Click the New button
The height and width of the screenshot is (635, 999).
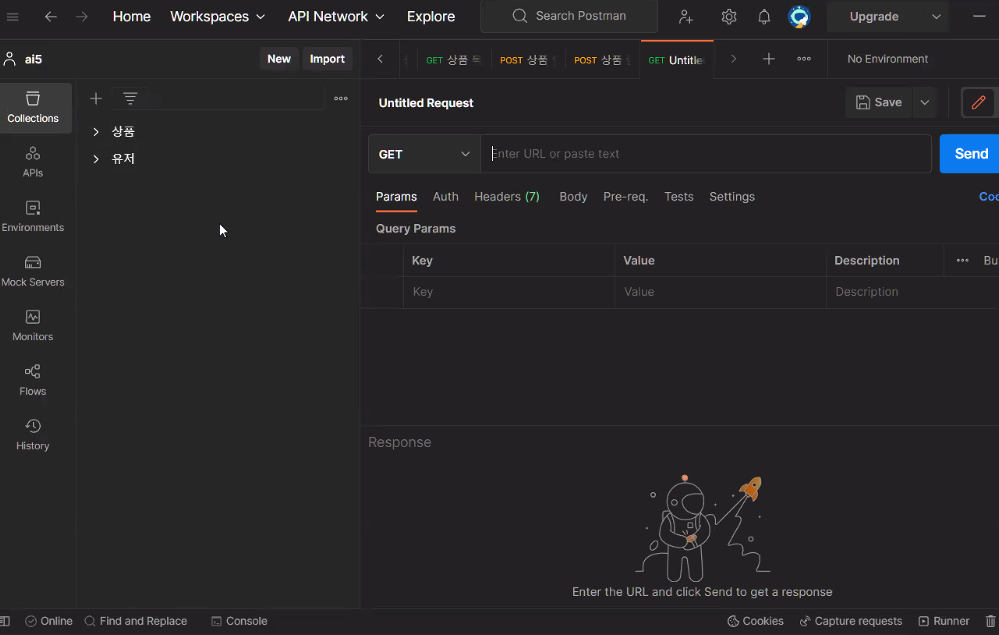click(x=279, y=59)
